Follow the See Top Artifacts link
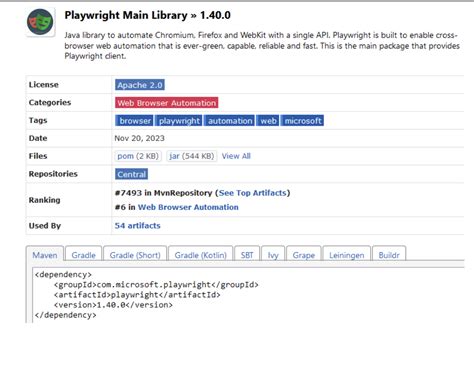The width and height of the screenshot is (474, 368). [x=252, y=193]
